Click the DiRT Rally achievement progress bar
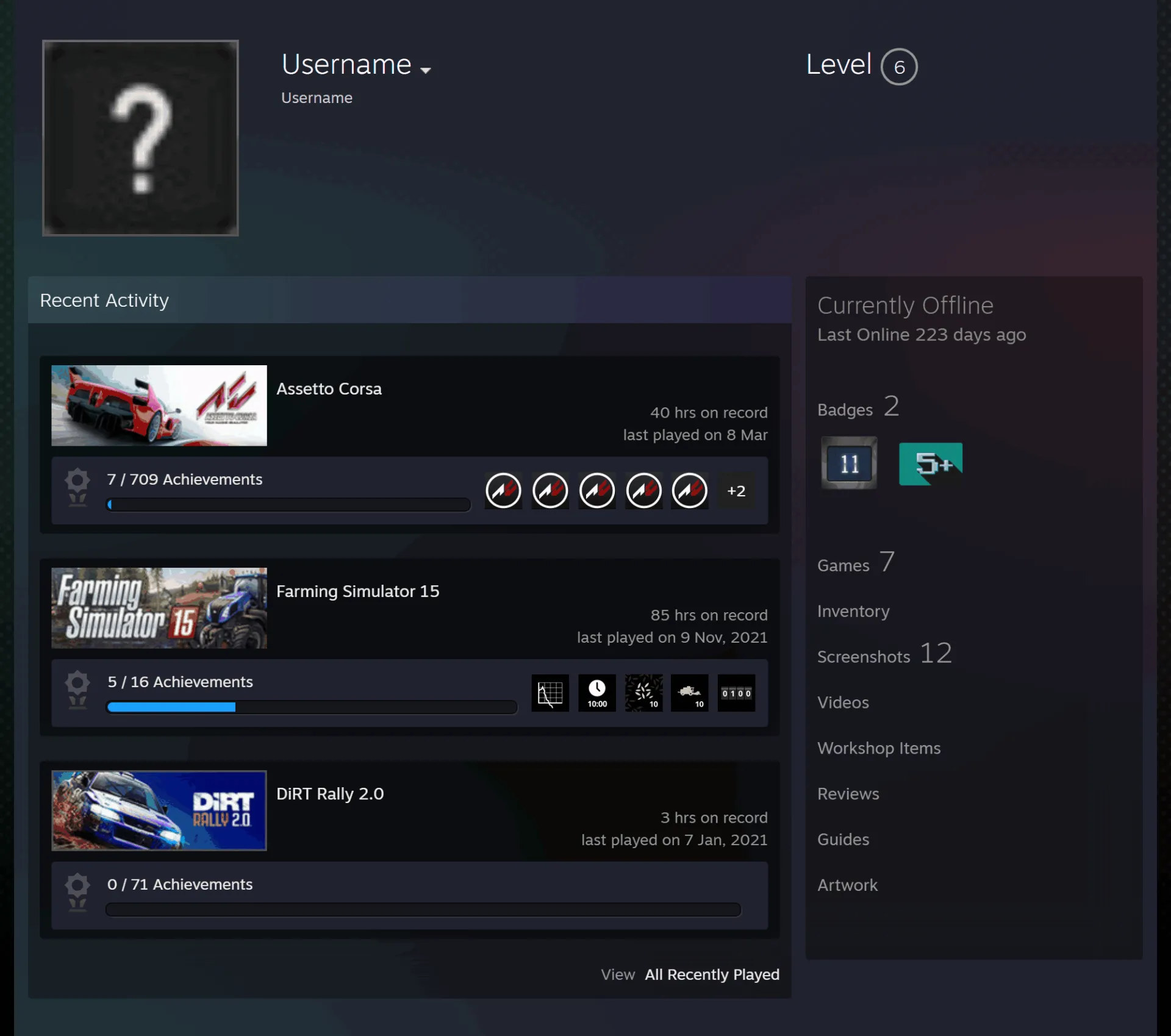The height and width of the screenshot is (1036, 1171). [423, 909]
